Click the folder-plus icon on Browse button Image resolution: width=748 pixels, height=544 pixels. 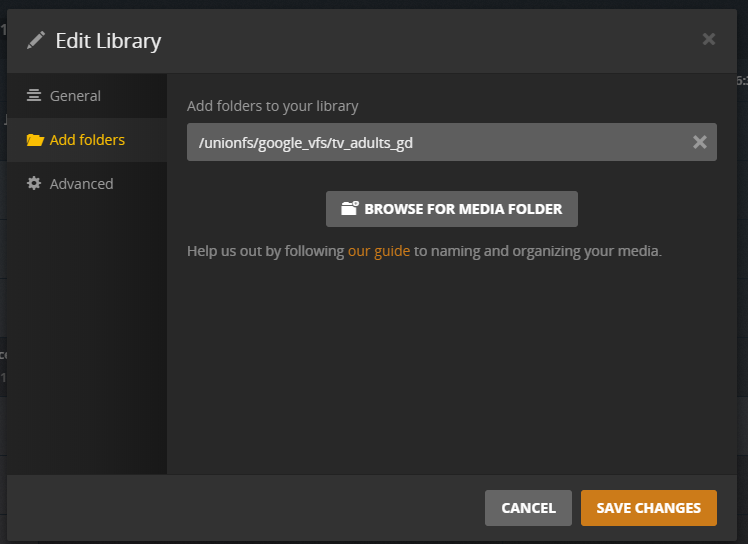(350, 208)
